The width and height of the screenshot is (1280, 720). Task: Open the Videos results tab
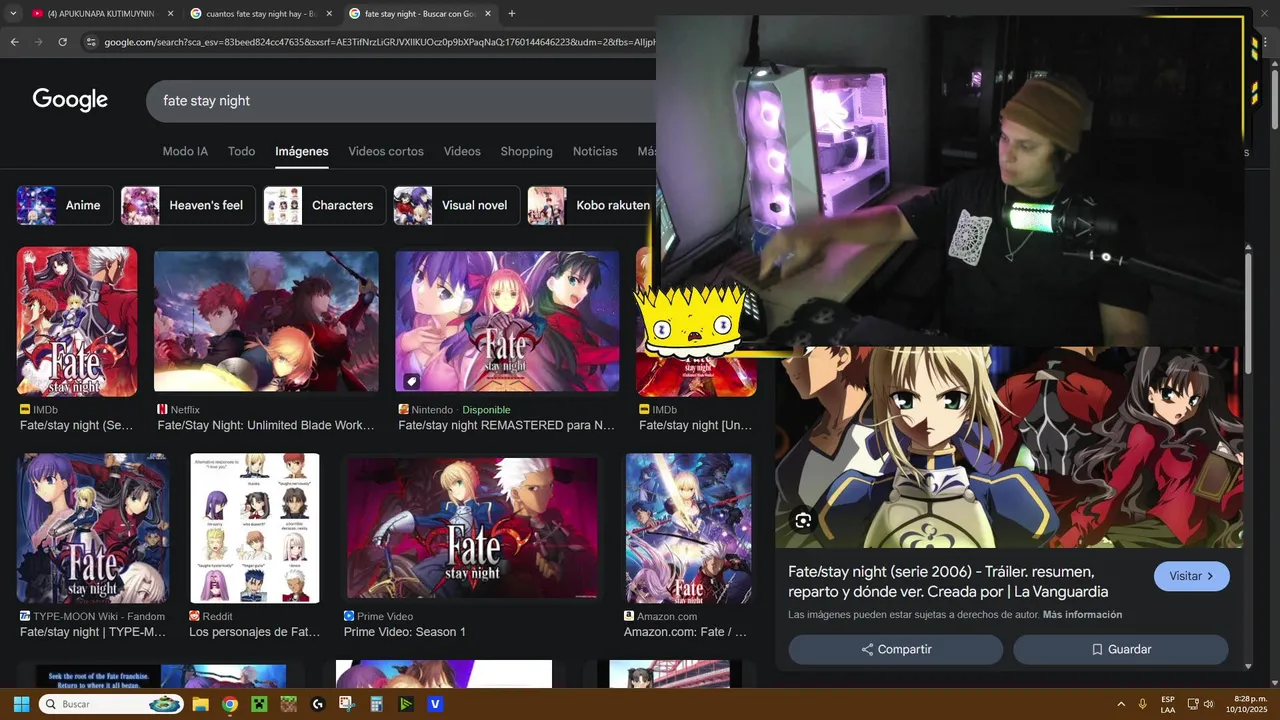(462, 151)
